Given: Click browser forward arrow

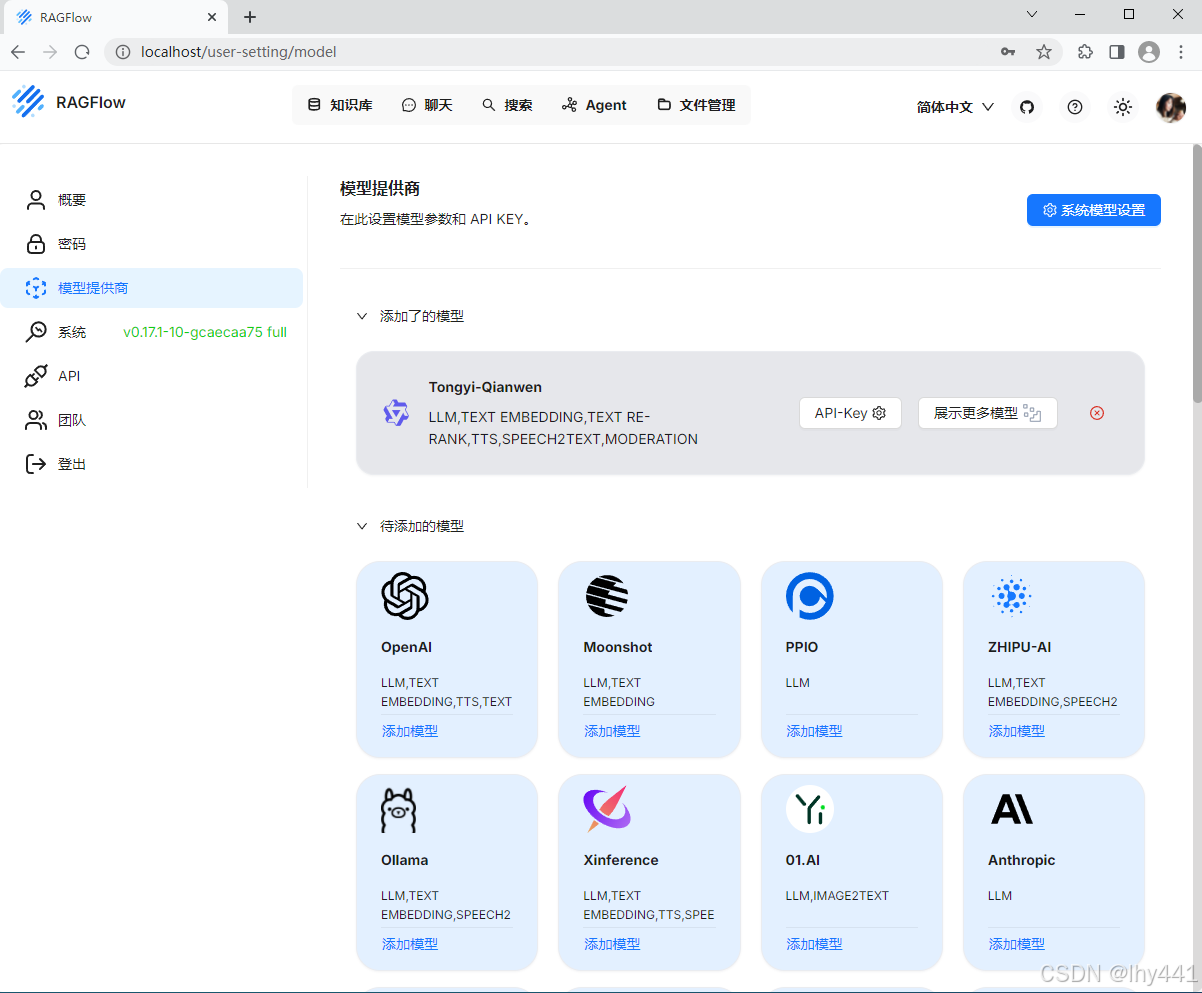Looking at the screenshot, I should pyautogui.click(x=50, y=52).
